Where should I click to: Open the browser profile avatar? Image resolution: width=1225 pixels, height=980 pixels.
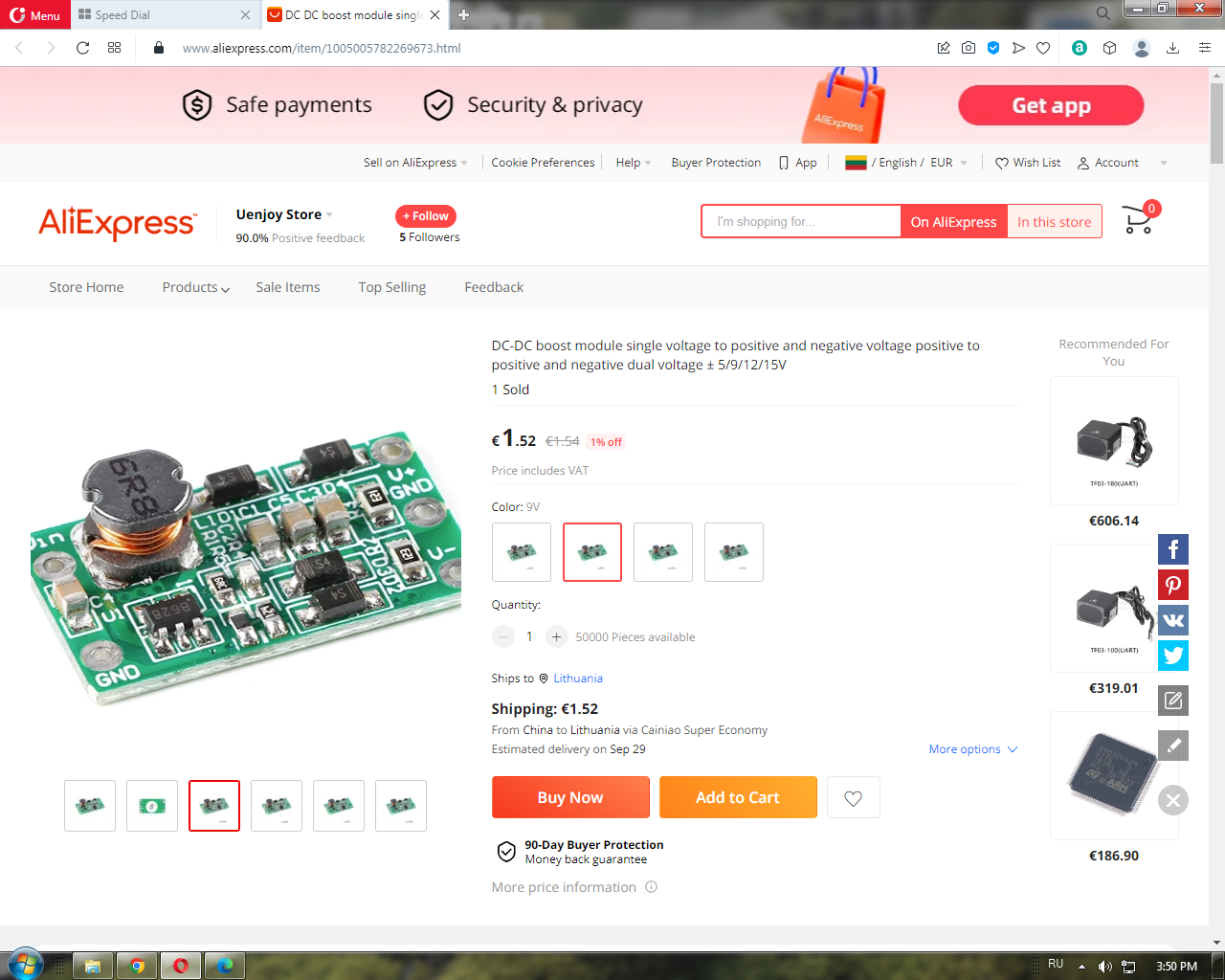pos(1142,48)
